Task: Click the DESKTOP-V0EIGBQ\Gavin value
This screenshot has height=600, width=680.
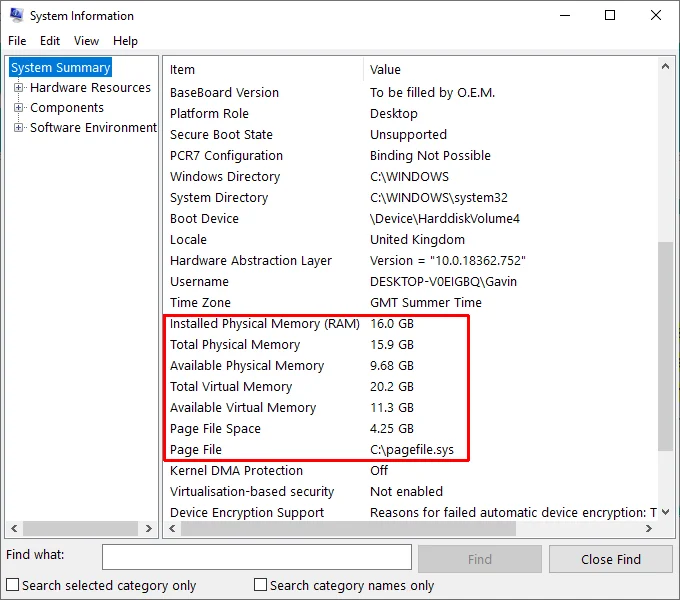Action: coord(443,282)
